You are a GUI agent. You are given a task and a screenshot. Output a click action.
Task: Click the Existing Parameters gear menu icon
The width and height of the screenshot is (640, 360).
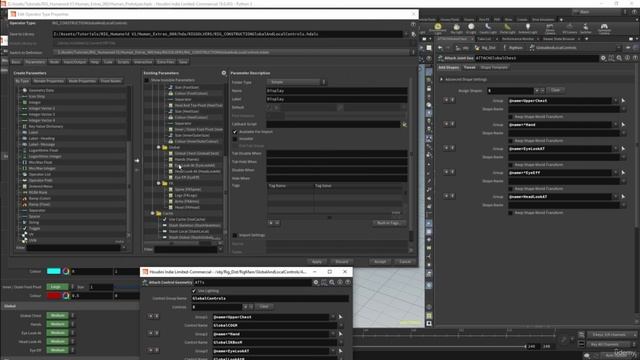(x=224, y=73)
